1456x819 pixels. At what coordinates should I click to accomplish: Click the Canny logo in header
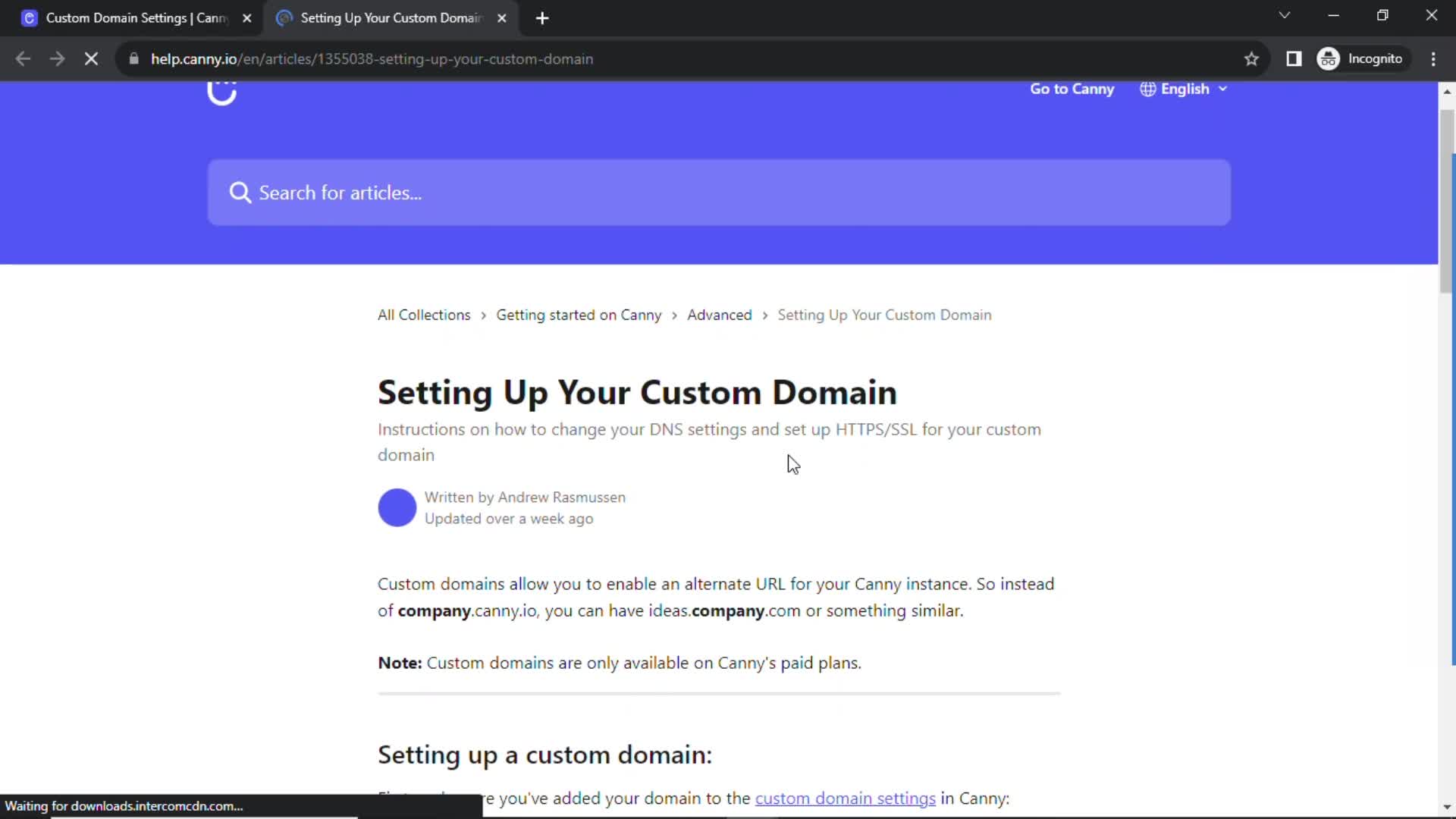[x=222, y=93]
